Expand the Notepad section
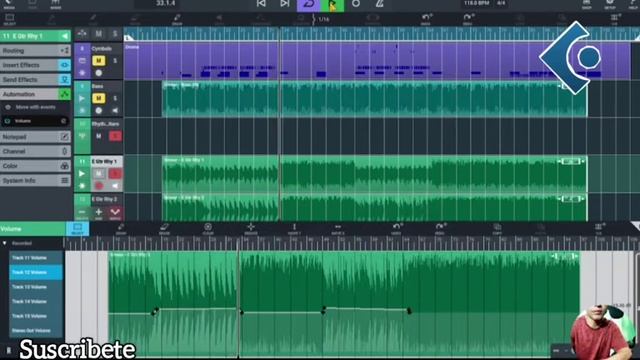The image size is (640, 360). (x=36, y=137)
